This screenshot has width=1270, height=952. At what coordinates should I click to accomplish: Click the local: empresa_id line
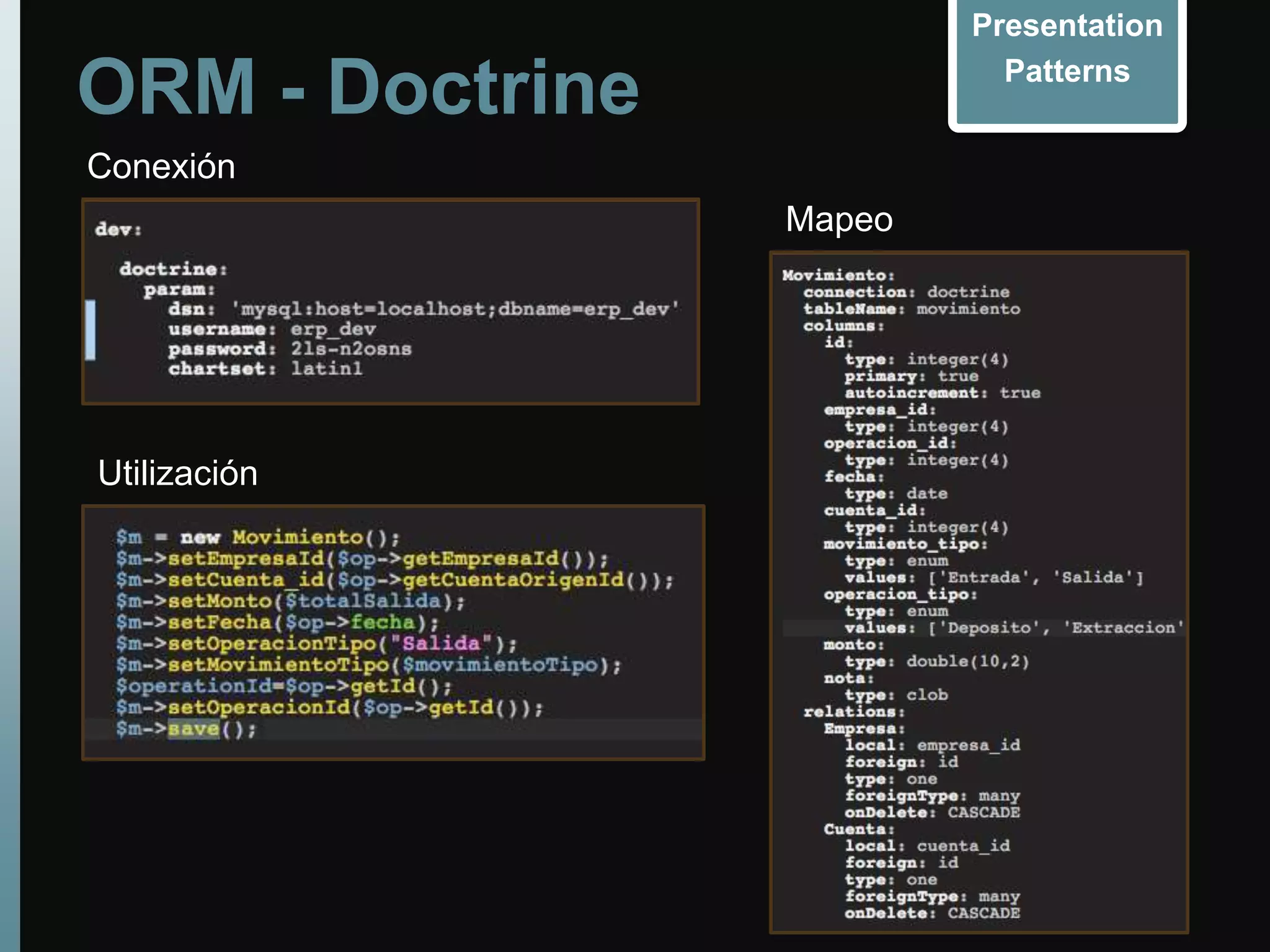point(932,746)
